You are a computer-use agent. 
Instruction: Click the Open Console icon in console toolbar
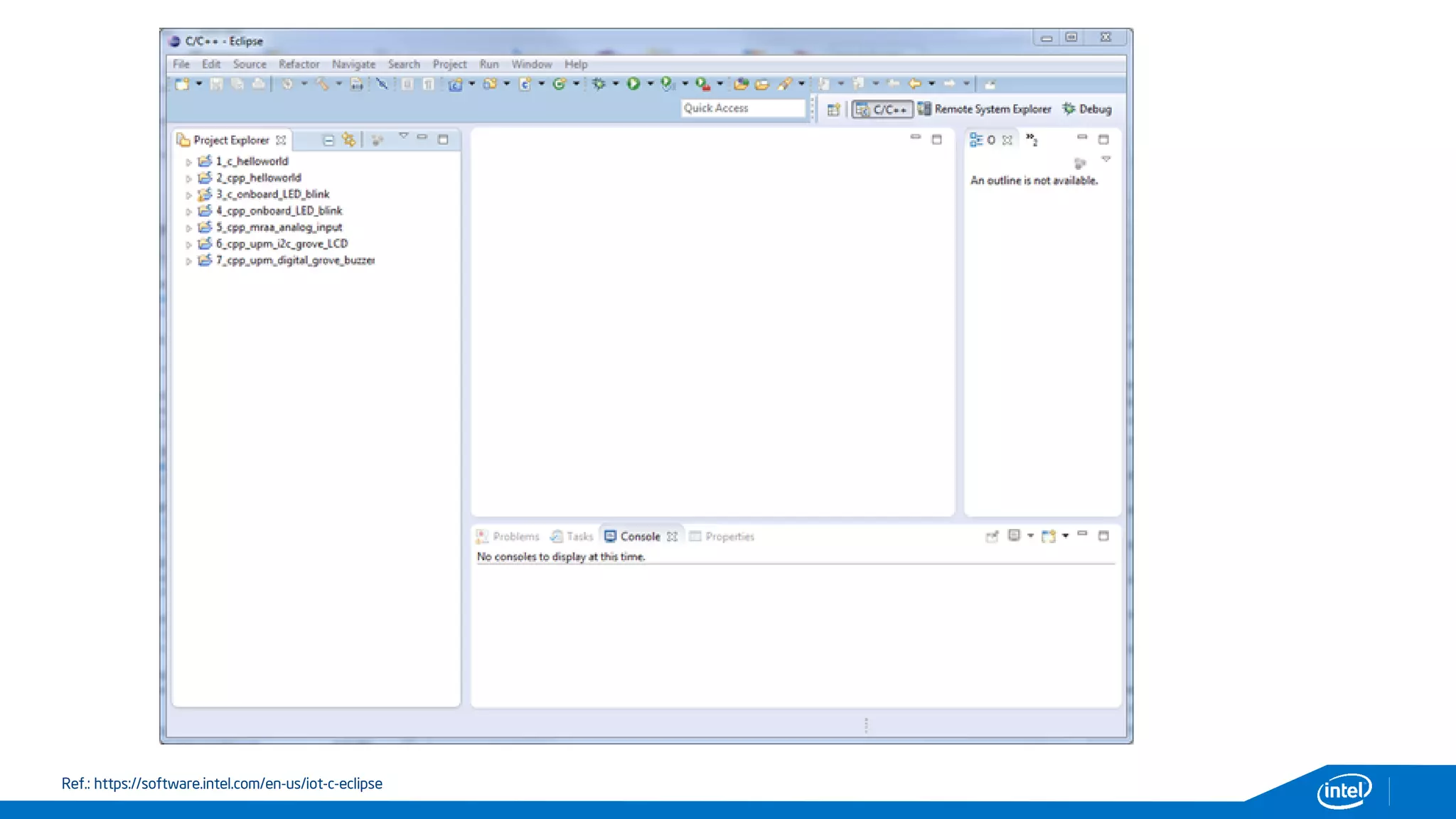(1049, 536)
